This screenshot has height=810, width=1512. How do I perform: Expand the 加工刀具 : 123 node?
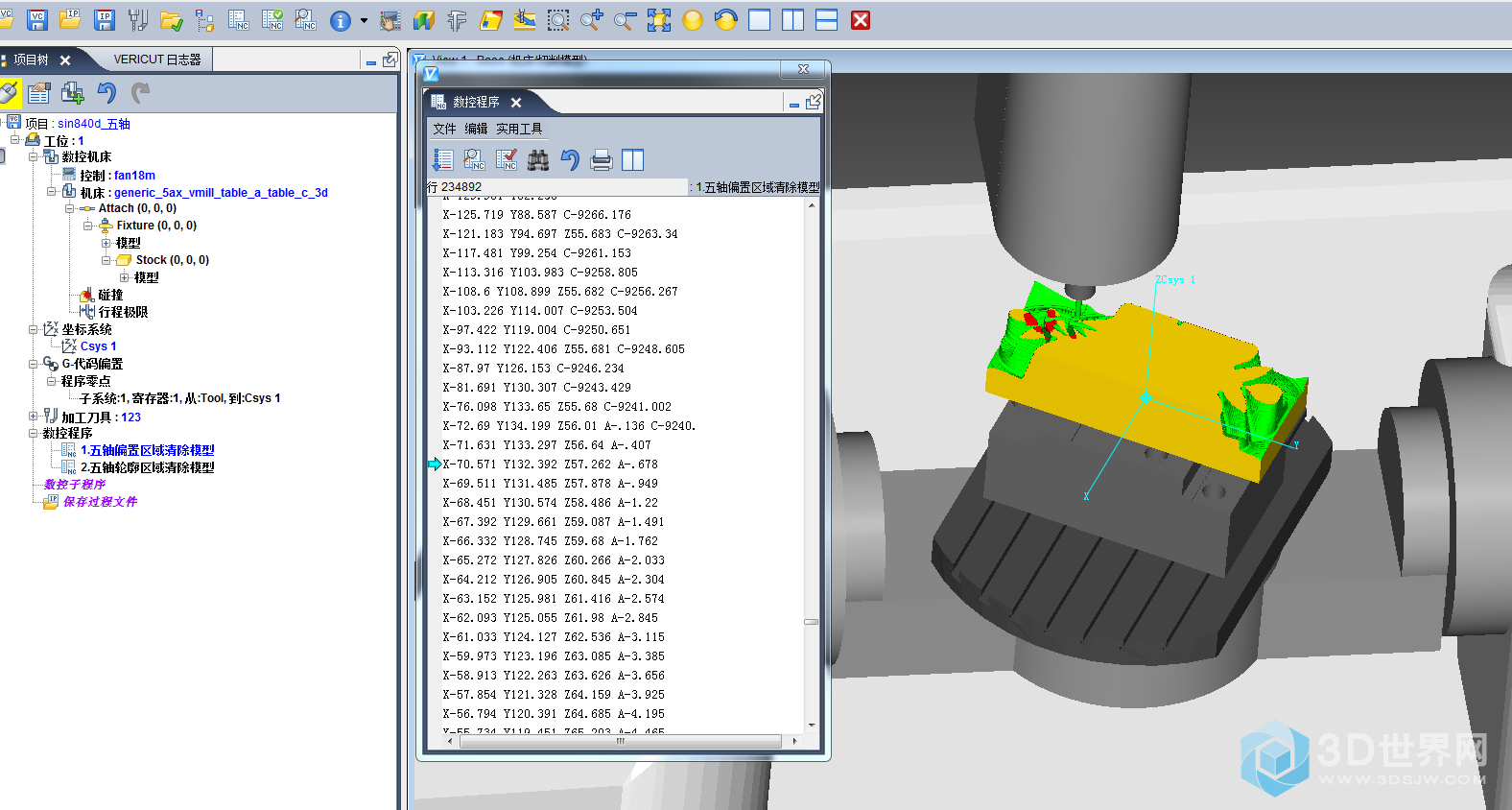(34, 417)
